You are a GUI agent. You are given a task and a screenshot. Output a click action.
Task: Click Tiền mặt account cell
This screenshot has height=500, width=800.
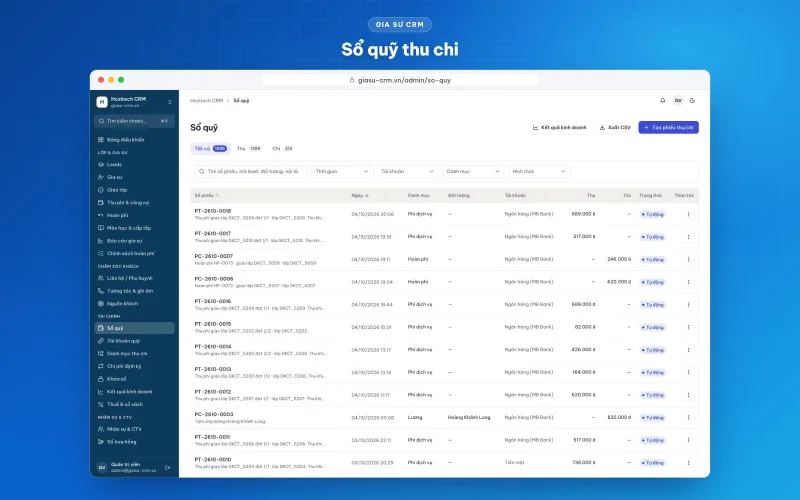pos(514,462)
